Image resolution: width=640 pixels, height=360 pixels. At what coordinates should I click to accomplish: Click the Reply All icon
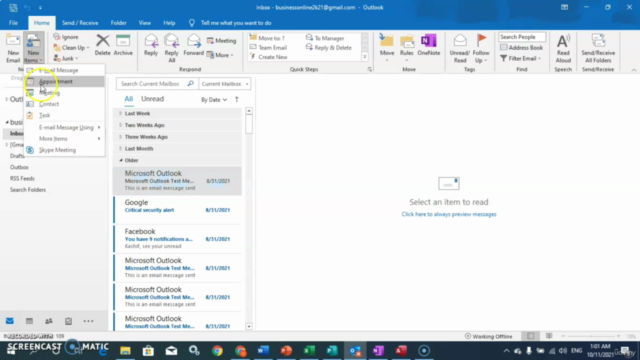(171, 48)
